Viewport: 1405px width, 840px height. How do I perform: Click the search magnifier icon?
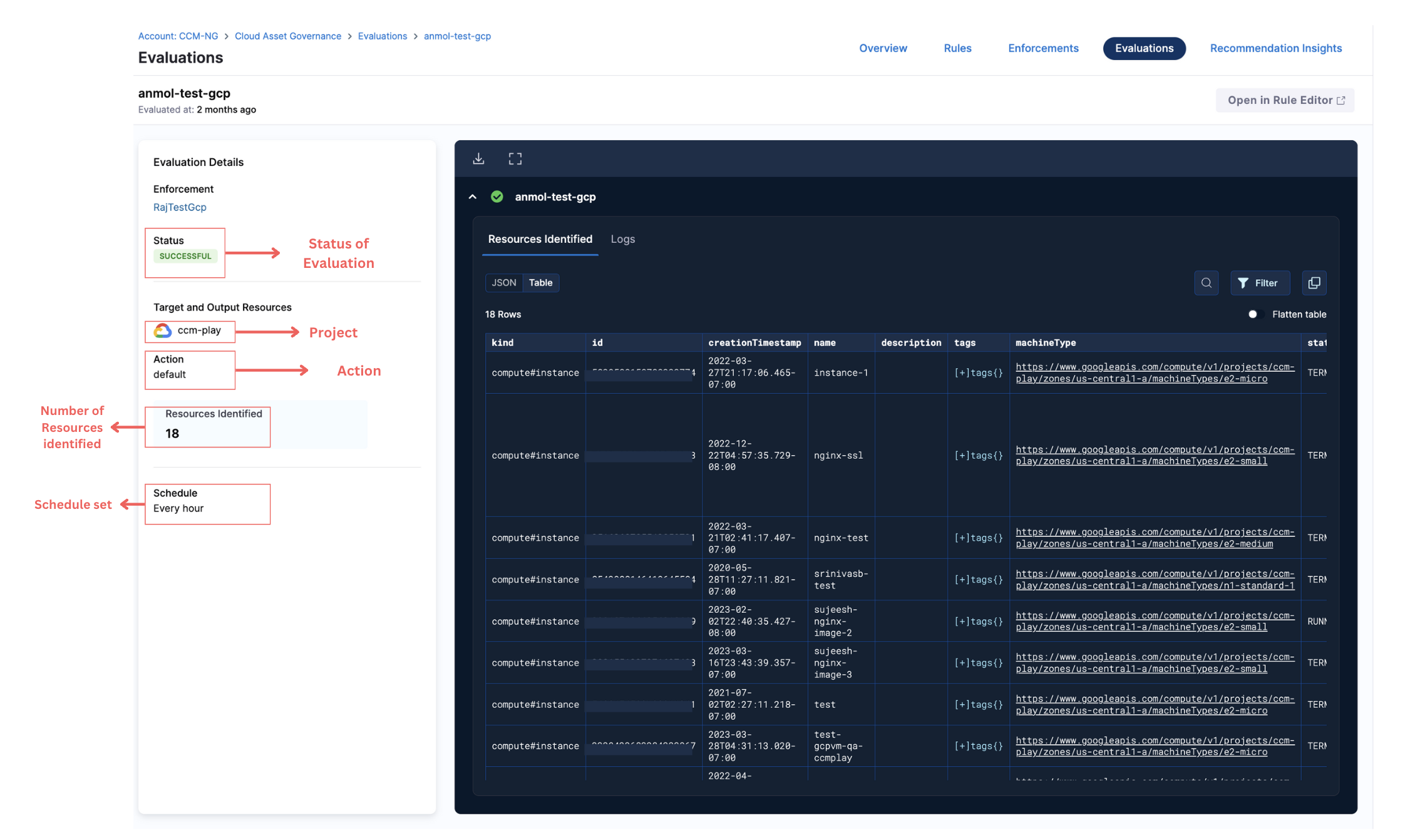tap(1206, 283)
